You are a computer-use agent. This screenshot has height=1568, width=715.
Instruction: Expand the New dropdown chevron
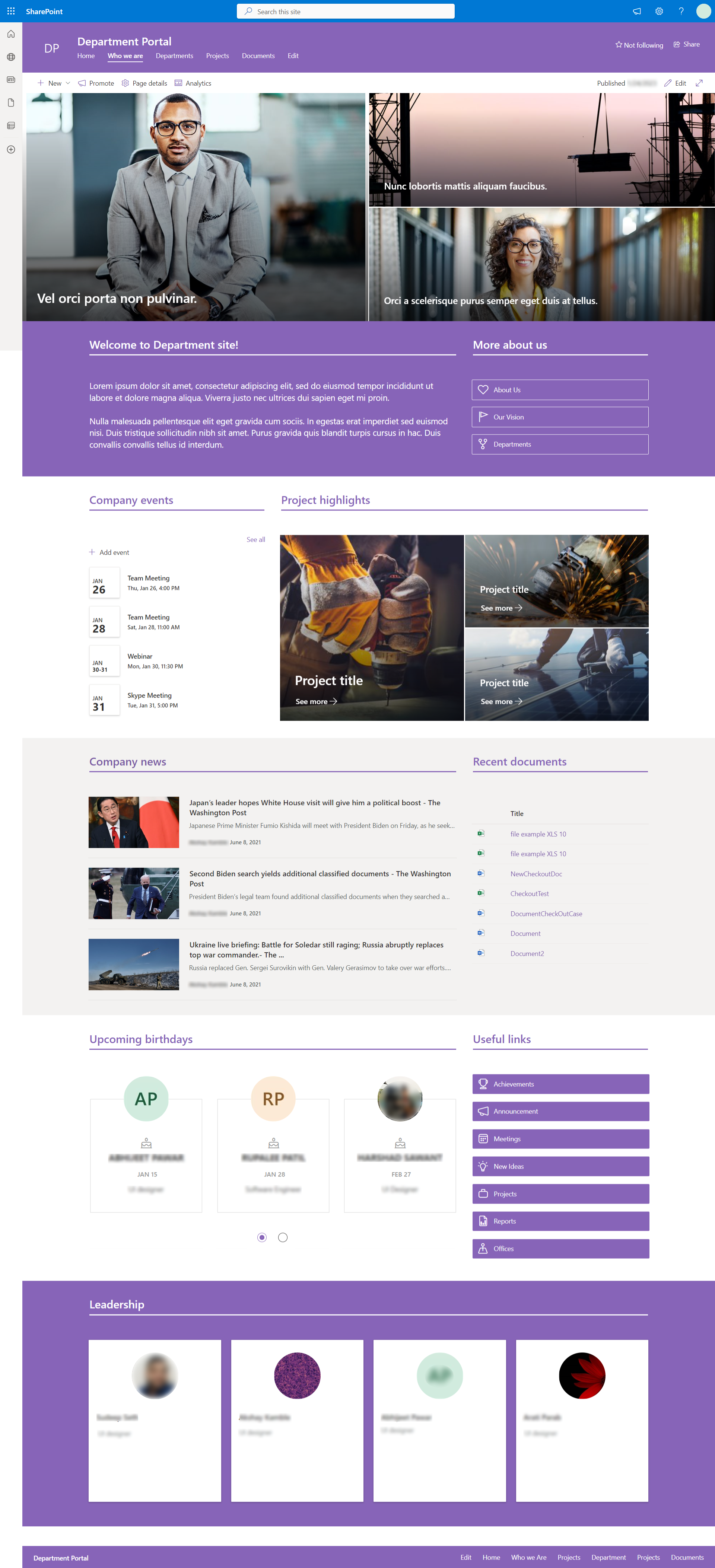point(68,83)
